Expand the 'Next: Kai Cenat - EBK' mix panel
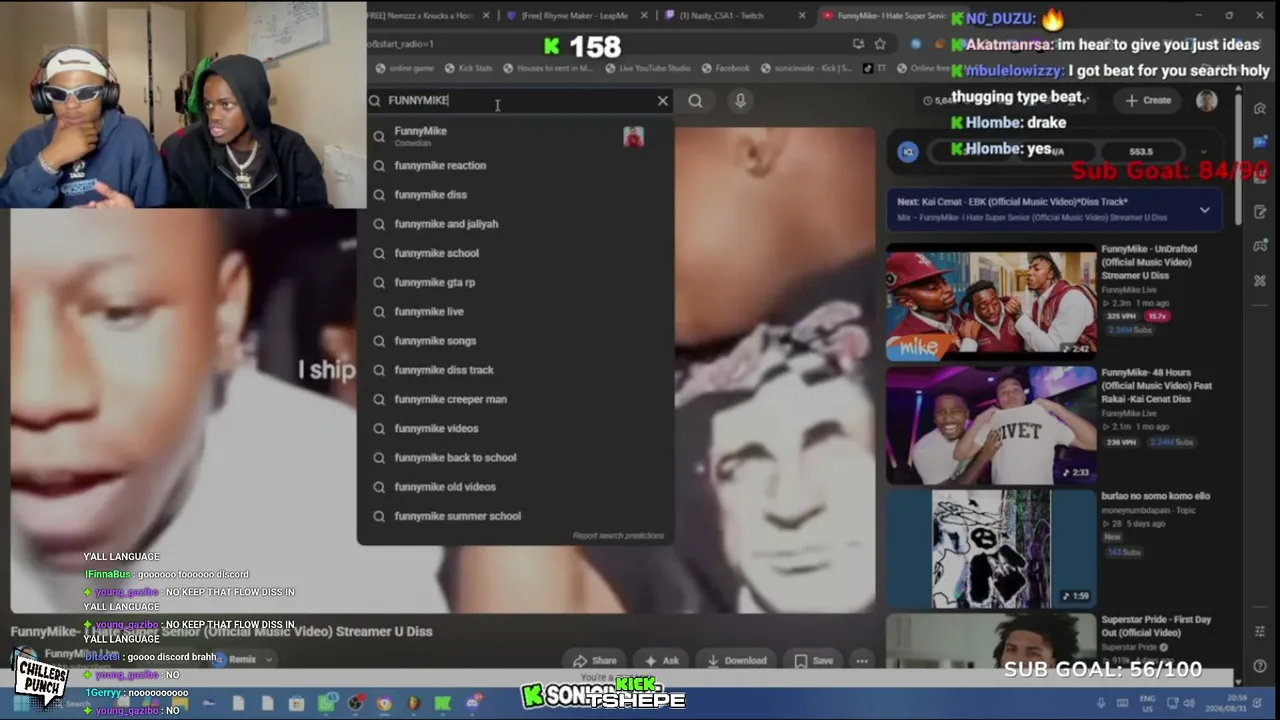 click(1204, 210)
